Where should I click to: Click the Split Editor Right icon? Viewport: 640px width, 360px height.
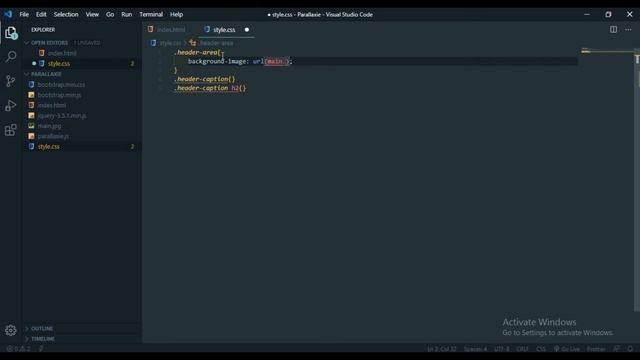(613, 29)
